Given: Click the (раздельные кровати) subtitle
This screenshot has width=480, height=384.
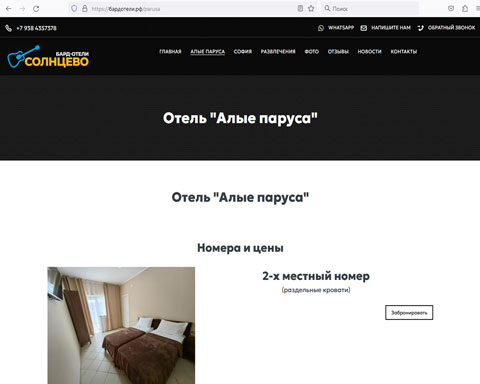Looking at the screenshot, I should [x=316, y=290].
